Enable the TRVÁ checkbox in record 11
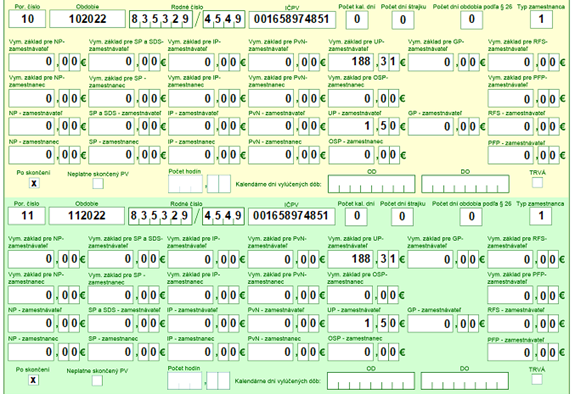Image resolution: width=575 pixels, height=394 pixels. click(536, 379)
